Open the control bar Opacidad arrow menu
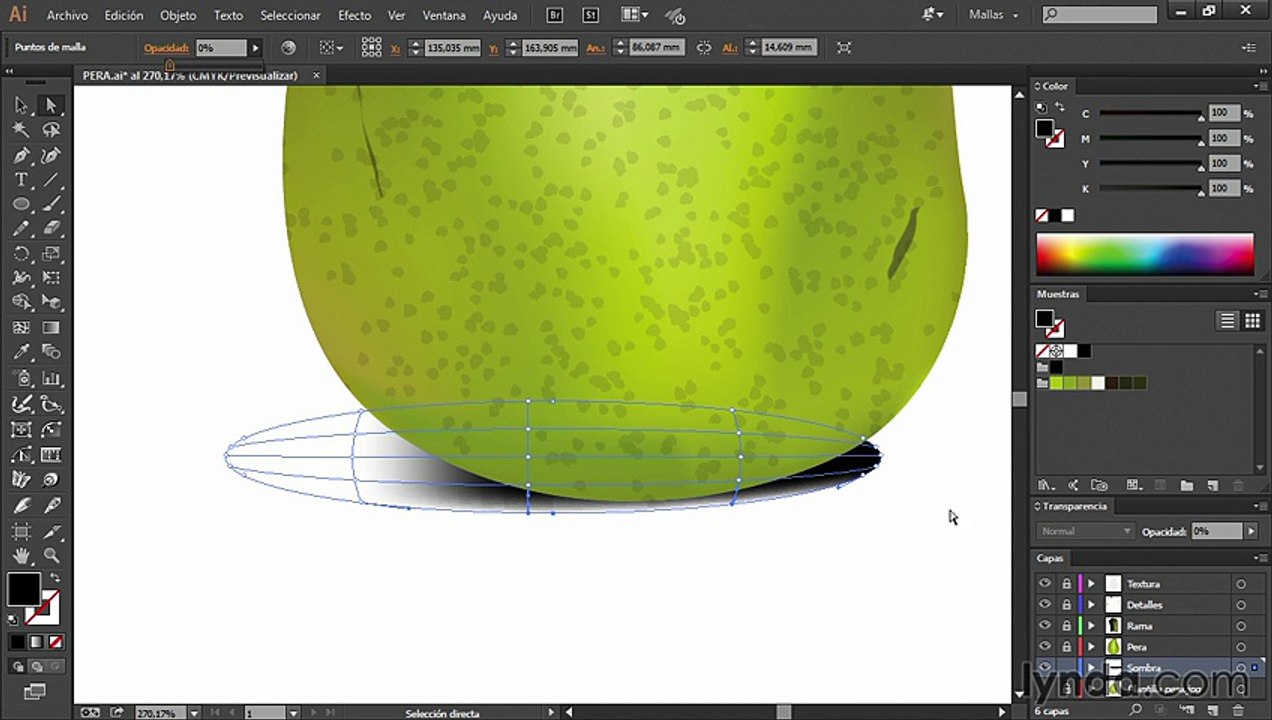1272x720 pixels. click(255, 48)
